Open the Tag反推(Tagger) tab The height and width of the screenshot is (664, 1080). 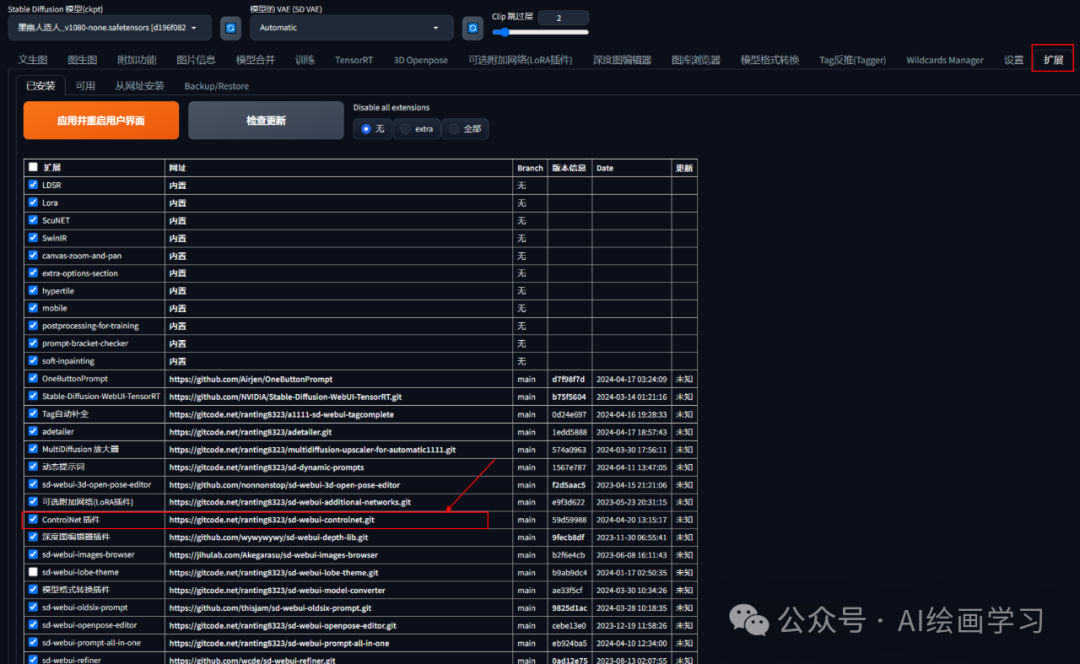(x=853, y=60)
